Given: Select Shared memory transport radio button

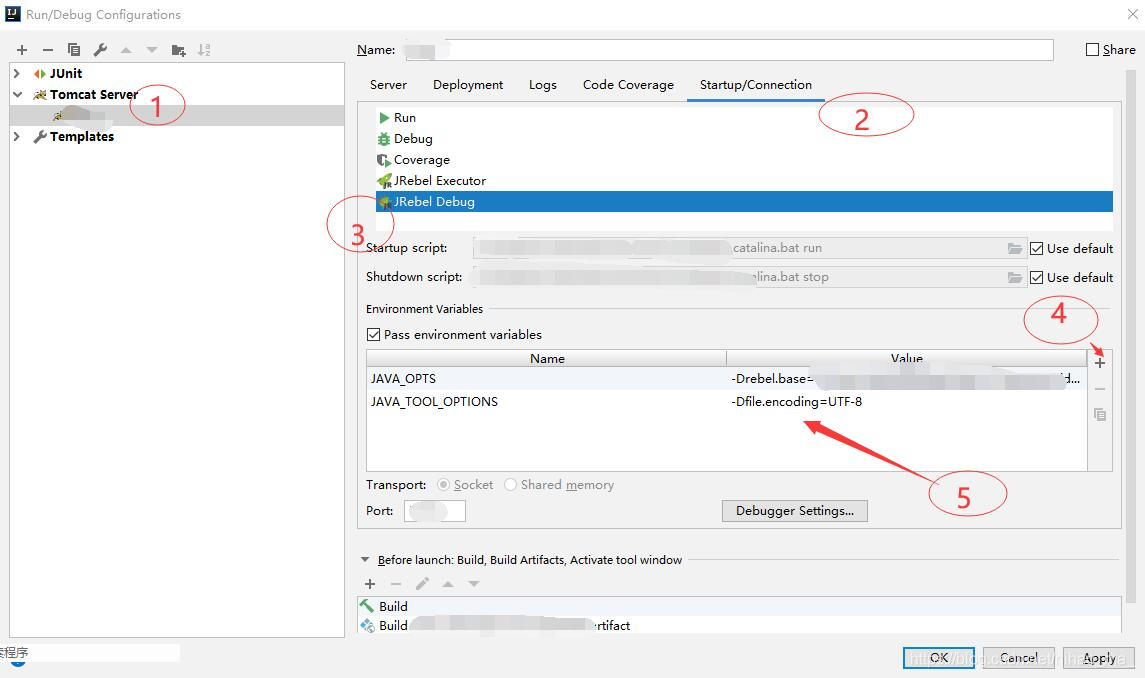Looking at the screenshot, I should (510, 484).
